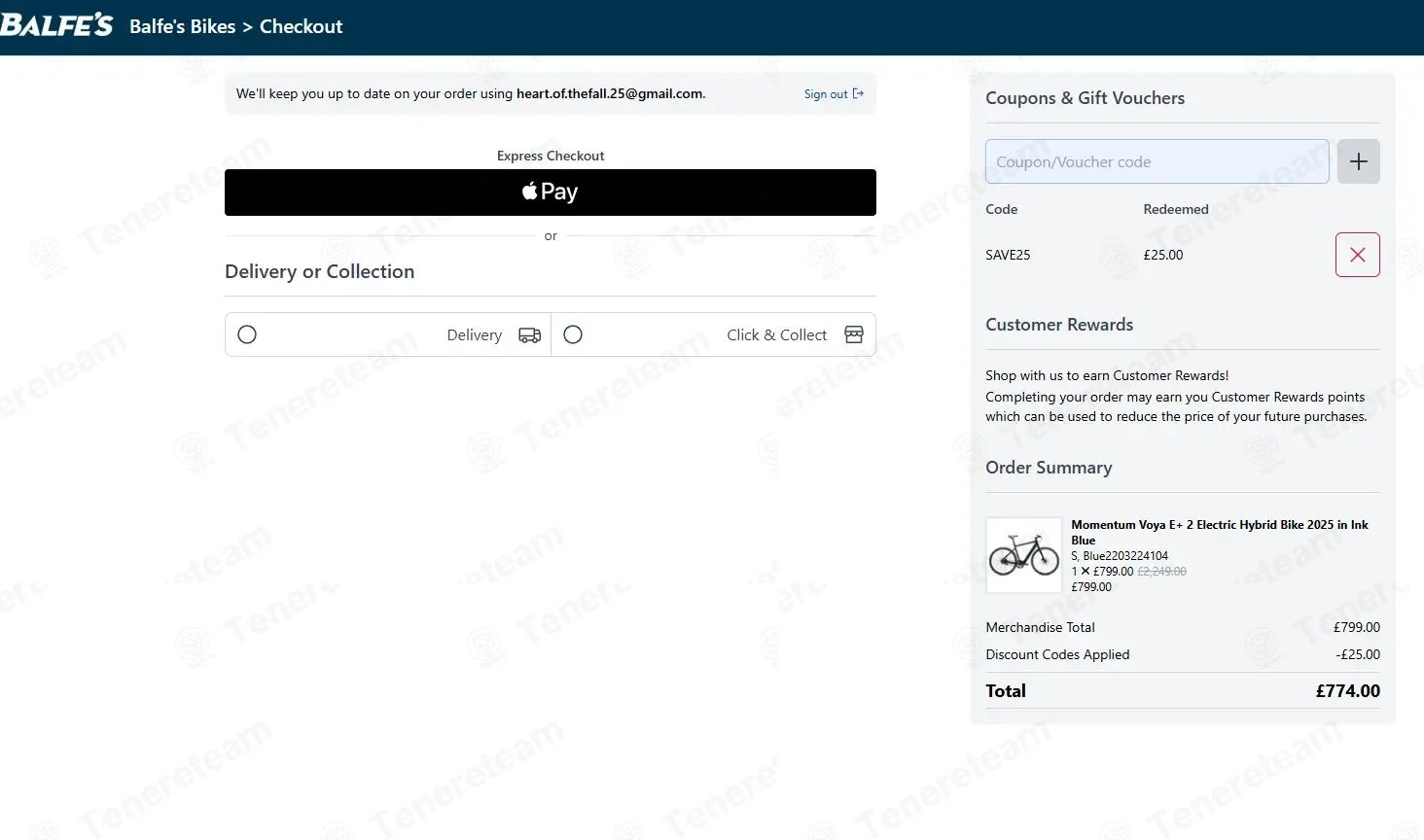Click the Coupons & Gift Vouchers heading
This screenshot has width=1424, height=840.
1085,98
